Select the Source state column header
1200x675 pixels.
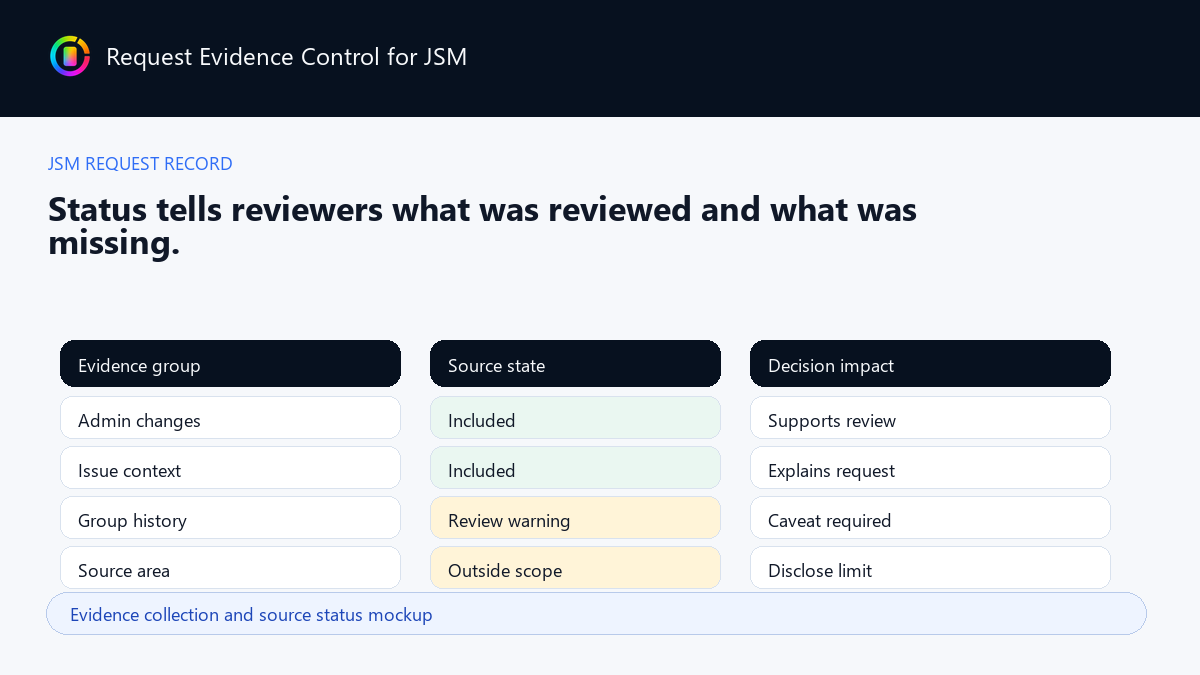pos(575,364)
